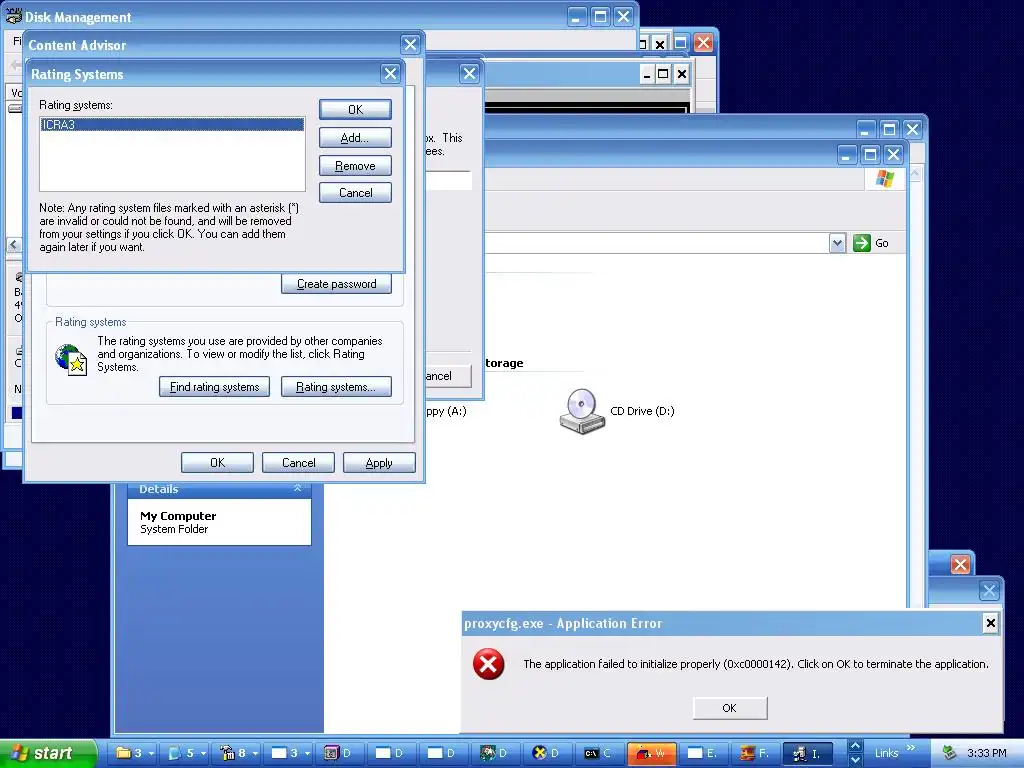
Task: Click the Disk Management title bar icon
Action: click(x=13, y=16)
